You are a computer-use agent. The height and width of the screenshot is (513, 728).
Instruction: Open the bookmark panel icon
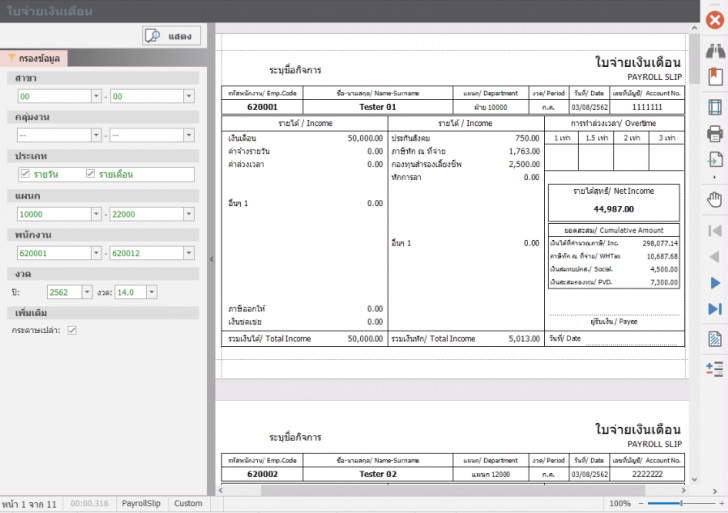714,76
